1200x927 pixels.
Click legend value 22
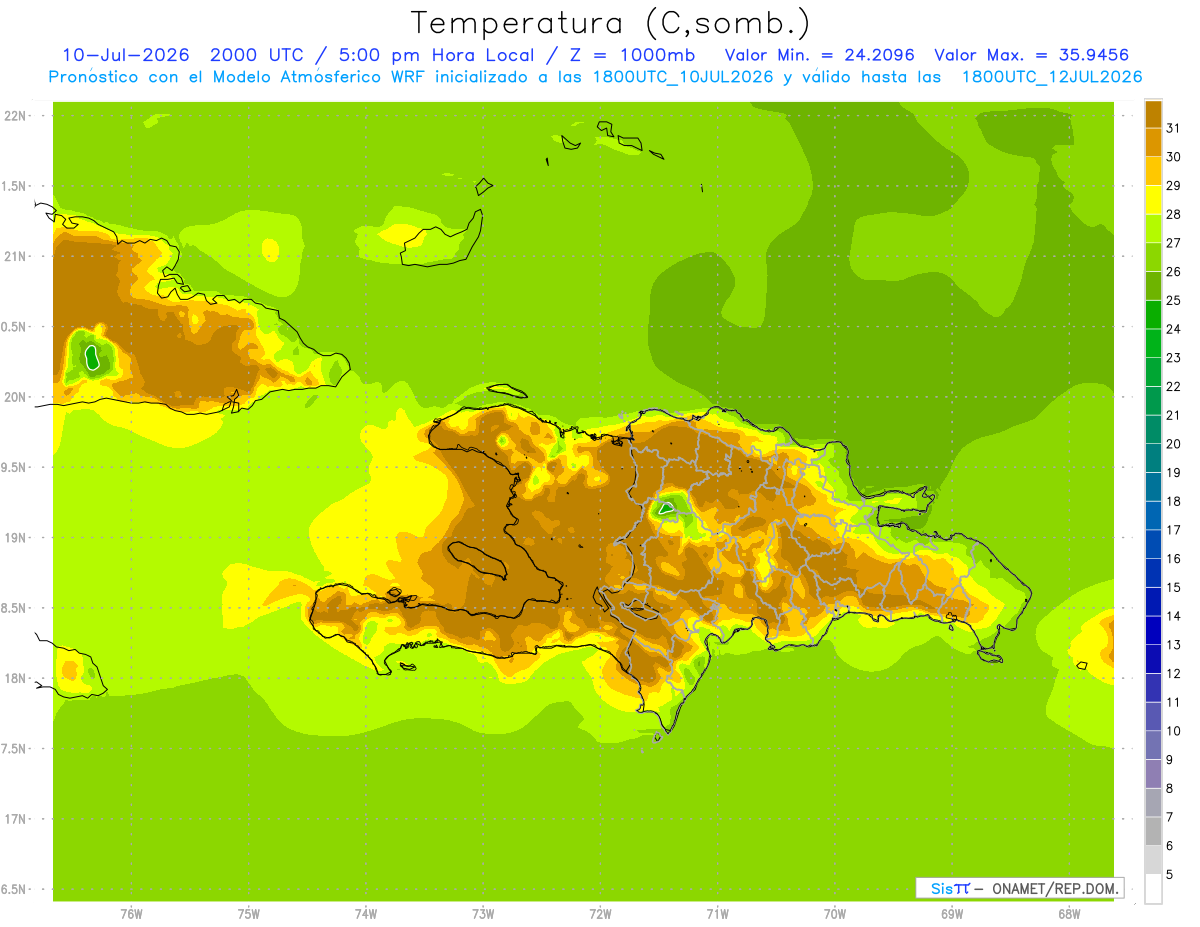[x=1173, y=386]
